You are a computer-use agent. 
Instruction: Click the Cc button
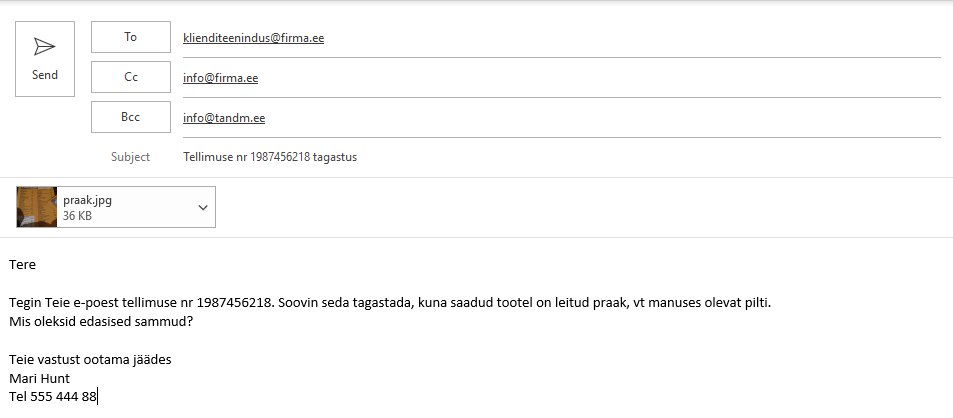tap(131, 77)
